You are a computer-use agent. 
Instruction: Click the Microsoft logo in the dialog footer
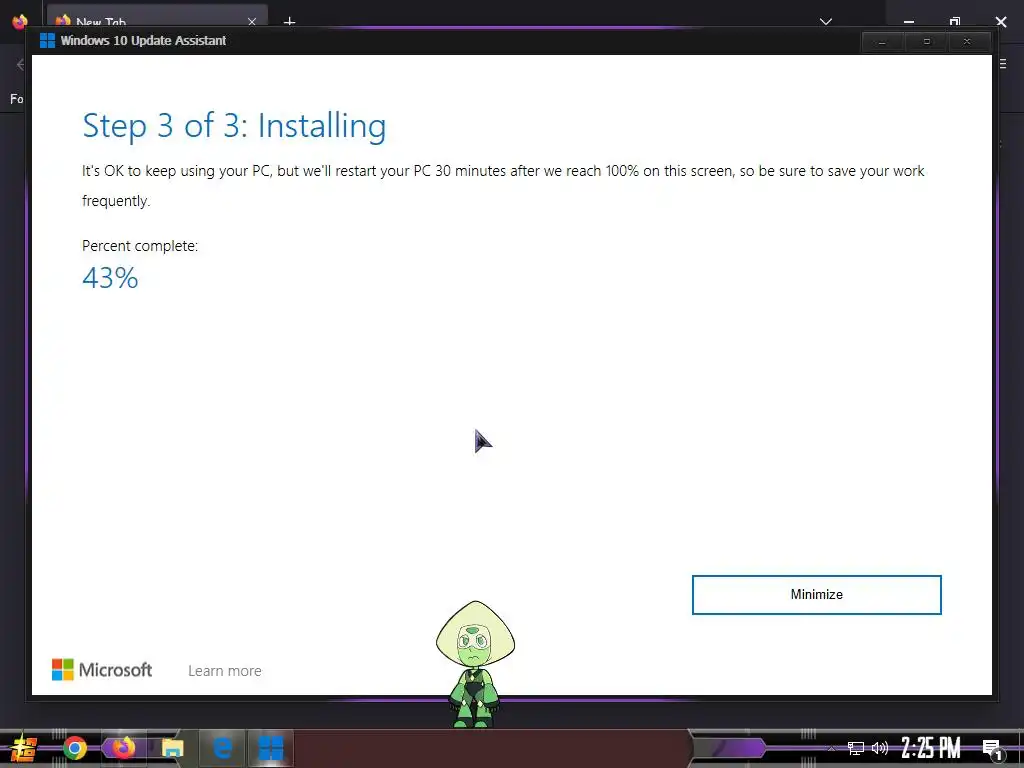102,669
